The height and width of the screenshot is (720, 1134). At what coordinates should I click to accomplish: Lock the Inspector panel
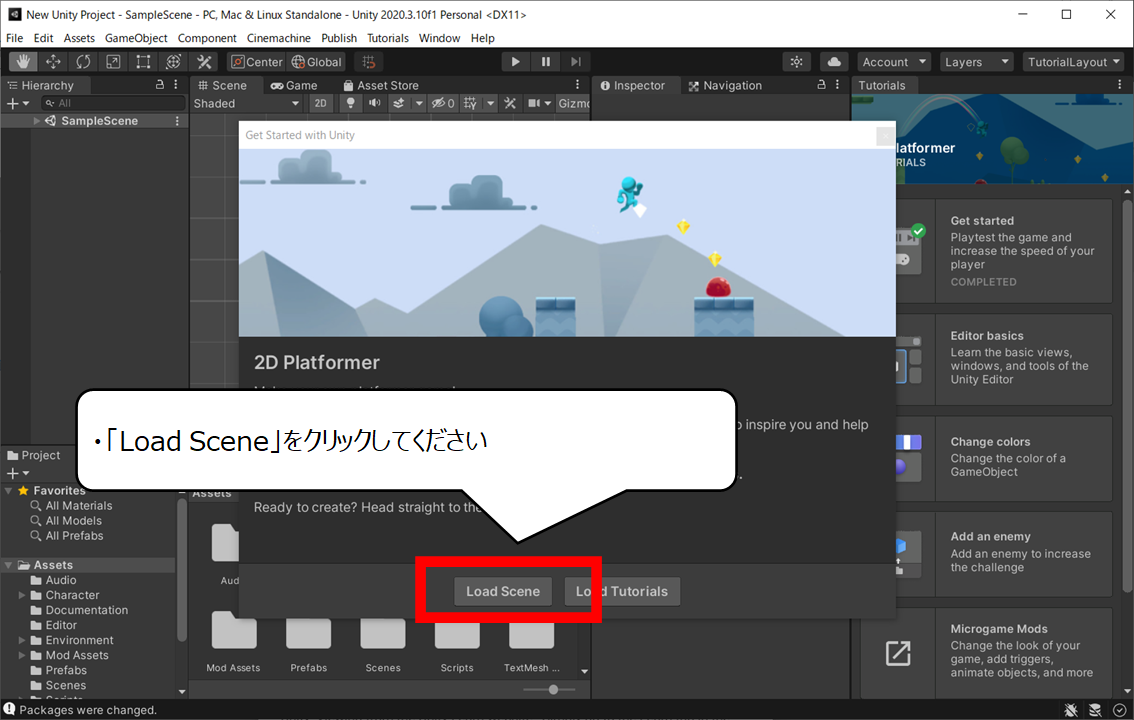pyautogui.click(x=822, y=85)
